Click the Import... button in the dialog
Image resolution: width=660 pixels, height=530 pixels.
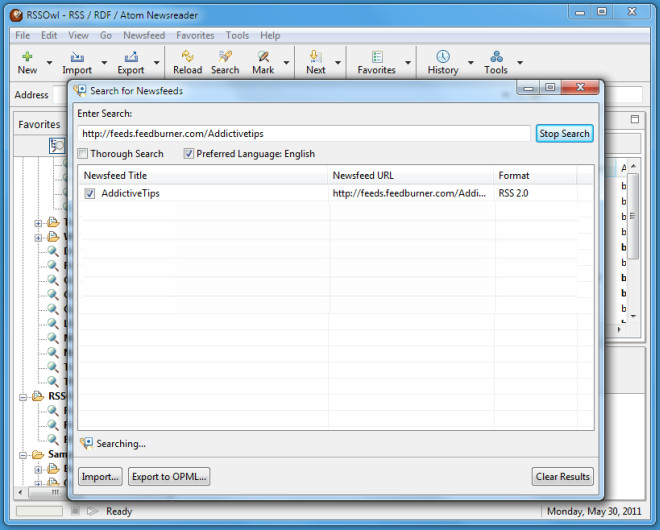tap(100, 477)
